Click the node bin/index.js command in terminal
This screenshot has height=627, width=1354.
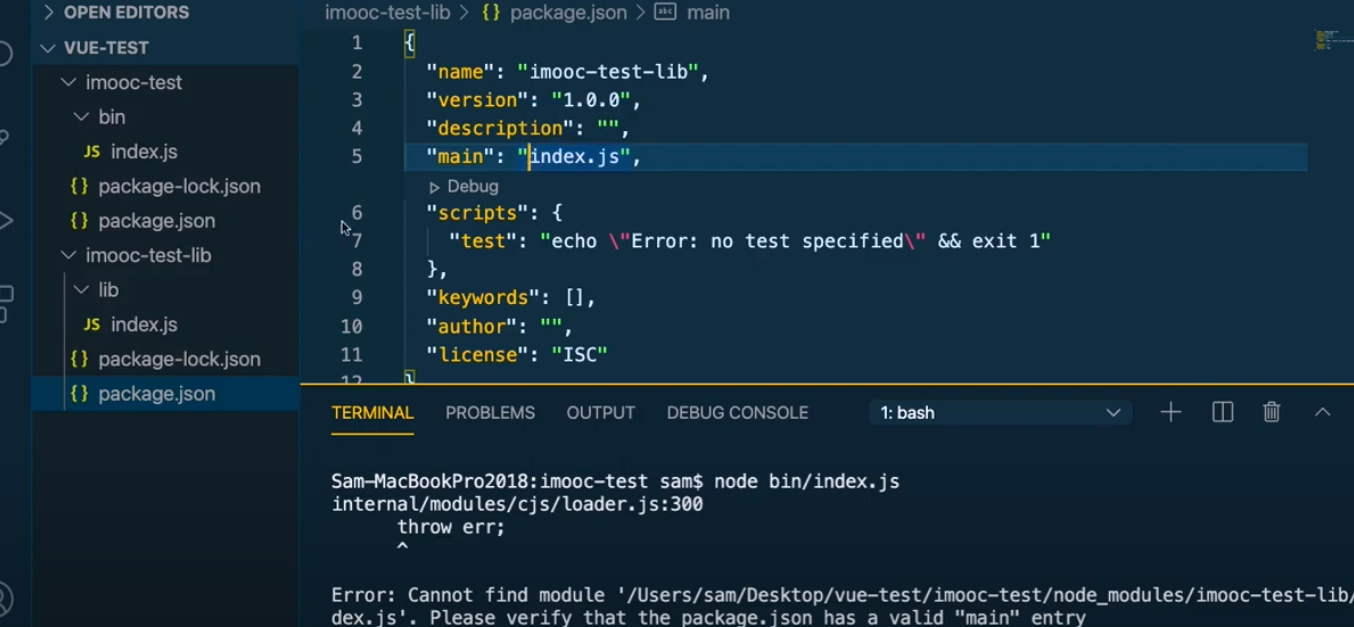(x=806, y=482)
